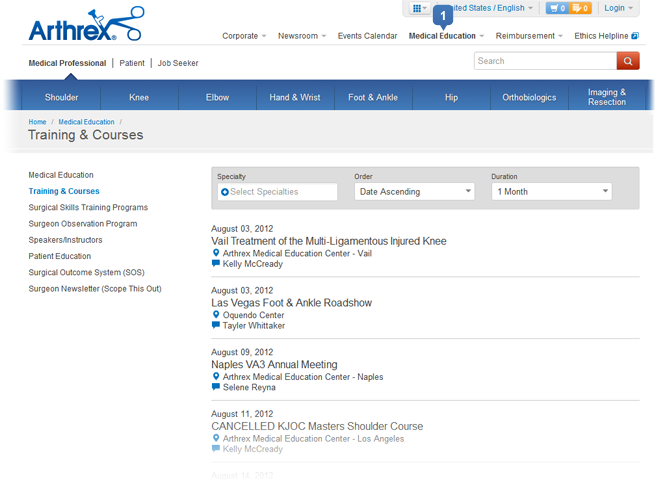660x492 pixels.
Task: Click inside the Search field
Action: tap(546, 61)
